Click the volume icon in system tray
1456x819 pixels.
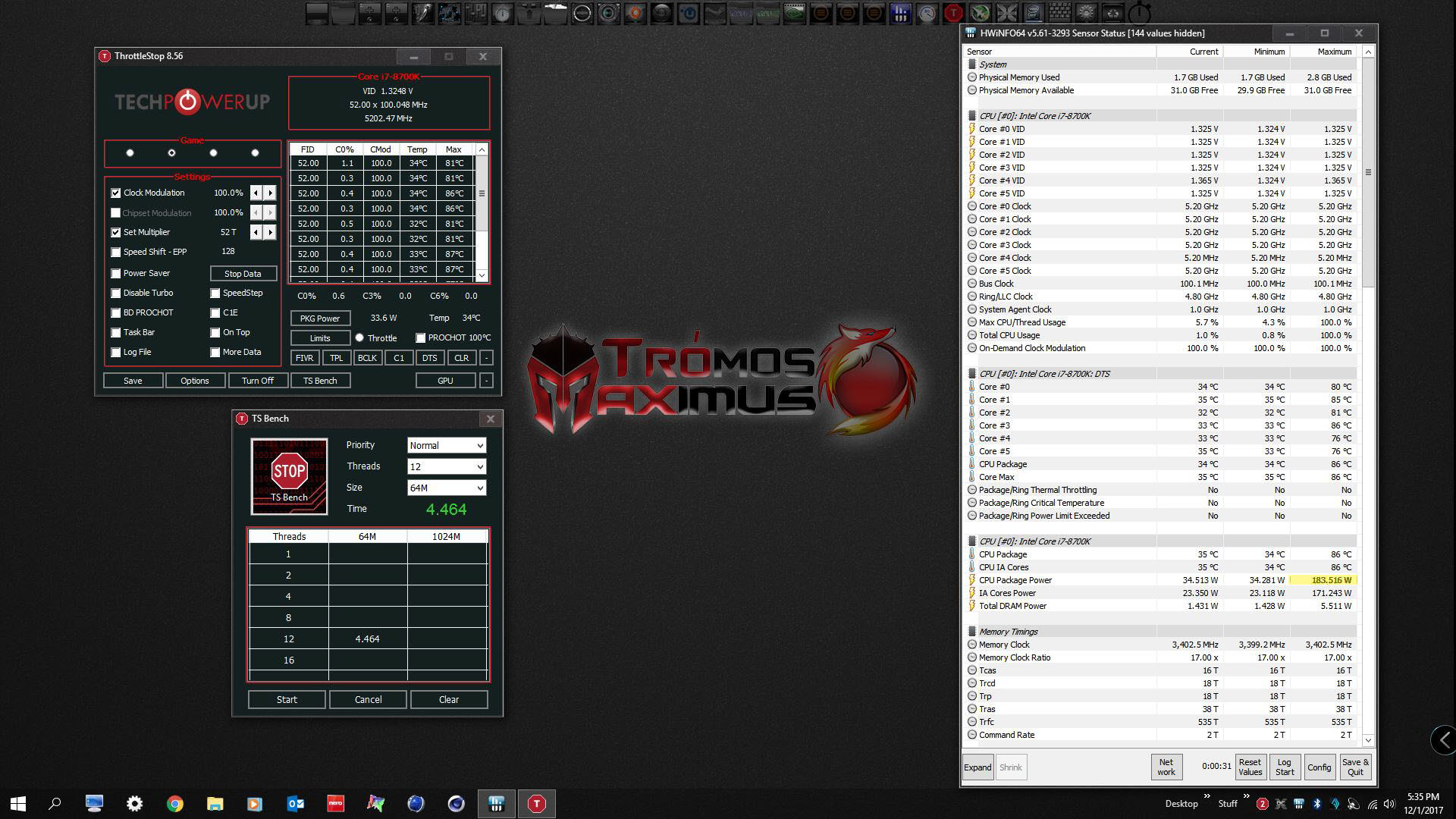coord(1389,804)
